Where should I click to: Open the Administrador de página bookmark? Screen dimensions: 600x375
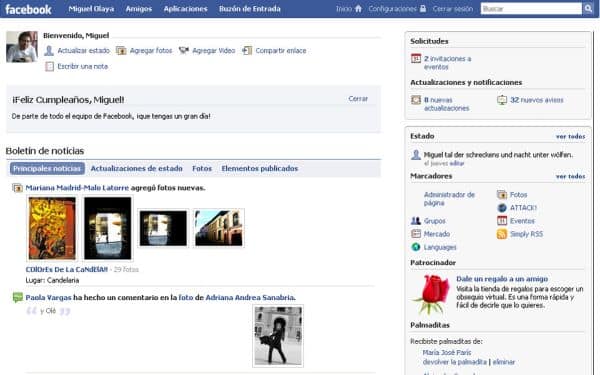[449, 199]
